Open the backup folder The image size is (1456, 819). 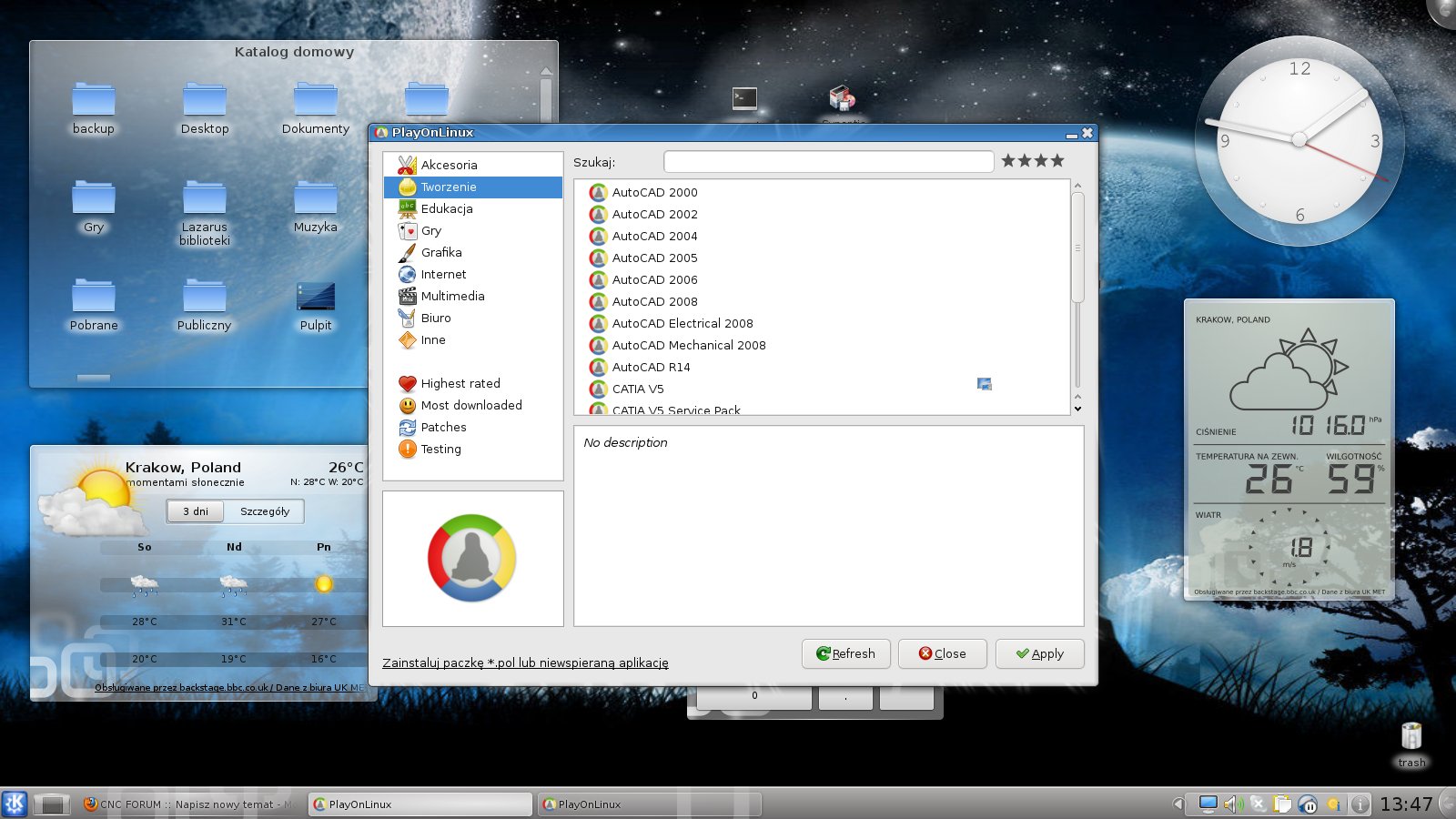pos(94,109)
